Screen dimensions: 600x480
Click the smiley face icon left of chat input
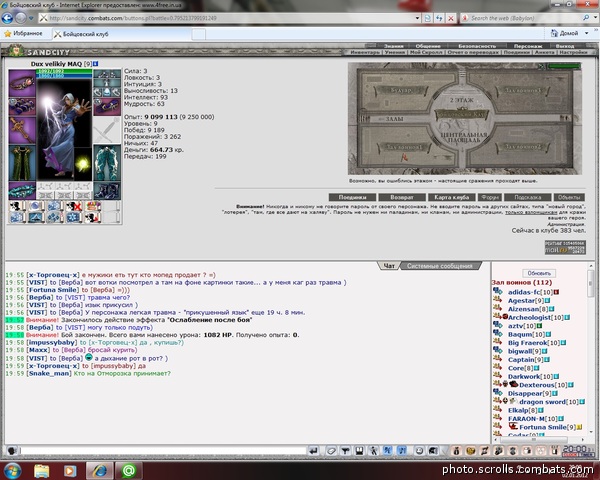(x=11, y=451)
